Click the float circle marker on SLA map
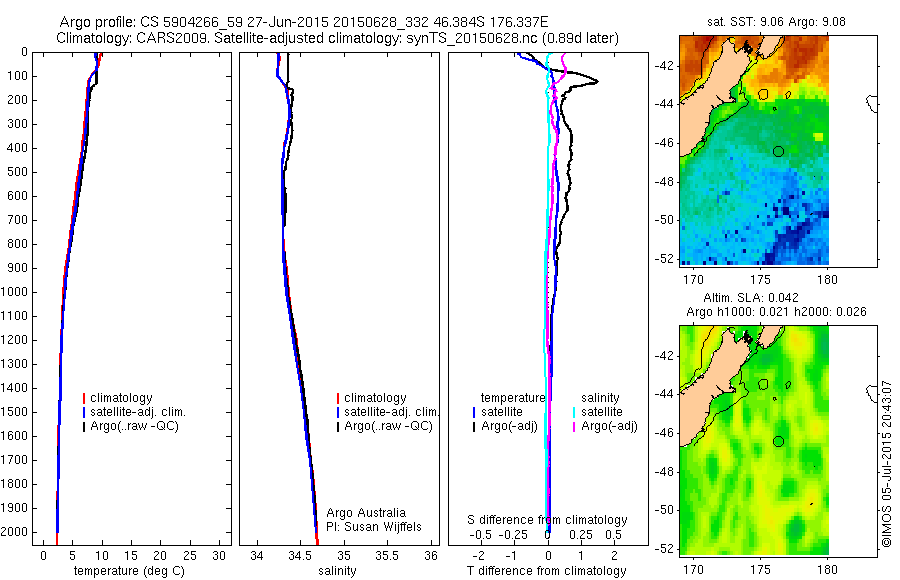This screenshot has height=580, width=900. pos(778,441)
